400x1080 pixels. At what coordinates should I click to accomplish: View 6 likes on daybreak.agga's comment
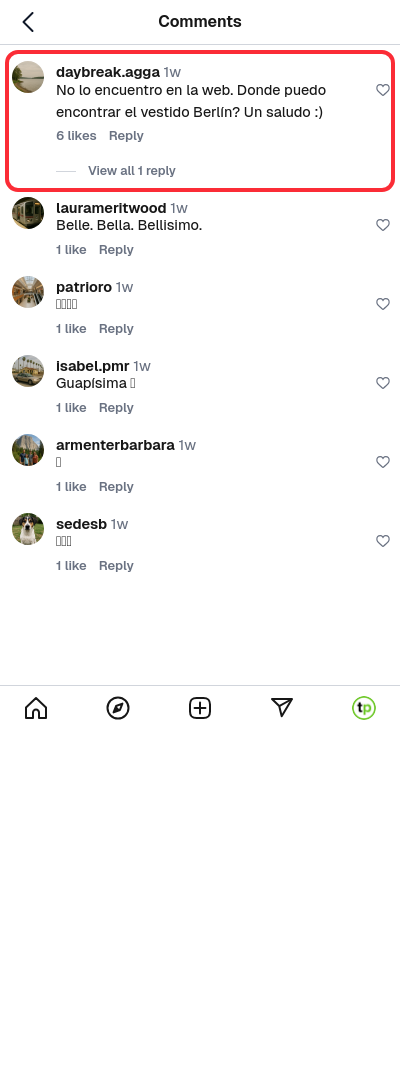pos(76,136)
